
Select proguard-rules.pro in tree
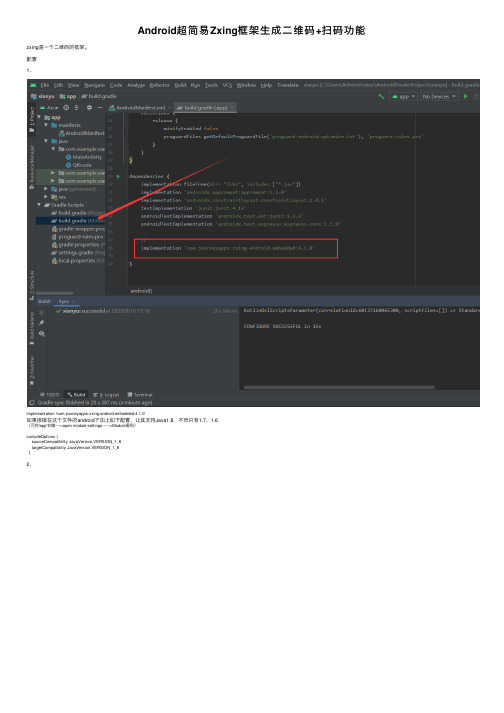pyautogui.click(x=78, y=237)
